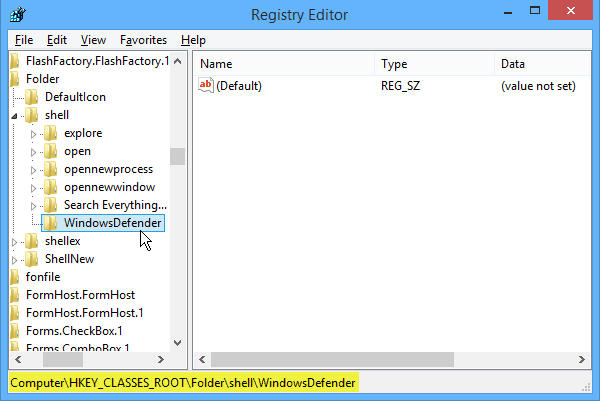
Task: Click the Type column header
Action: 434,64
